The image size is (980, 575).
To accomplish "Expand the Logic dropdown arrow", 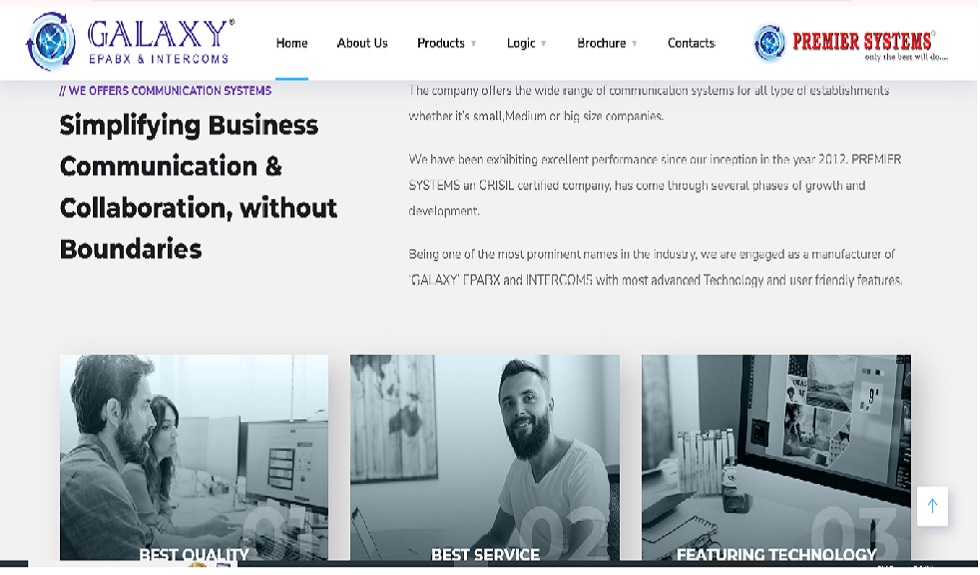I will click(x=544, y=44).
